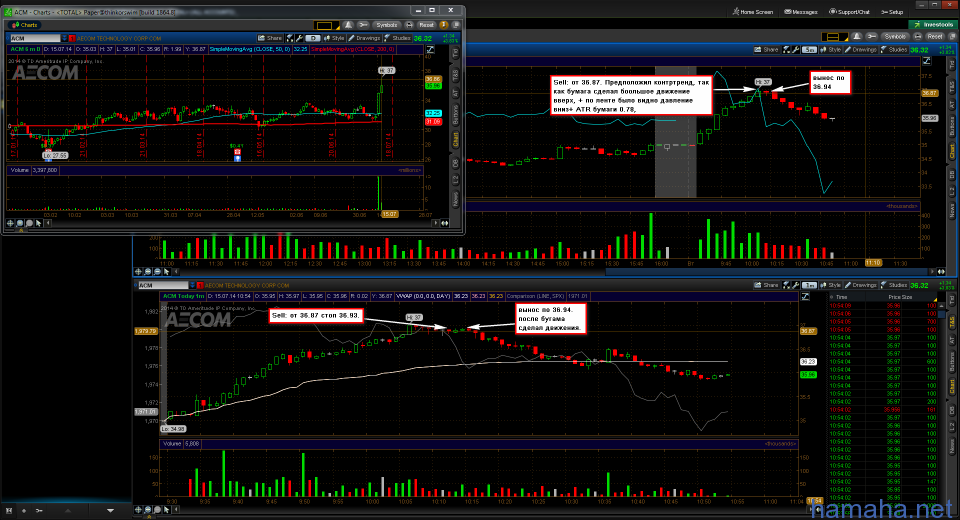The height and width of the screenshot is (520, 960).
Task: Open Messages in the top bar
Action: [x=801, y=12]
